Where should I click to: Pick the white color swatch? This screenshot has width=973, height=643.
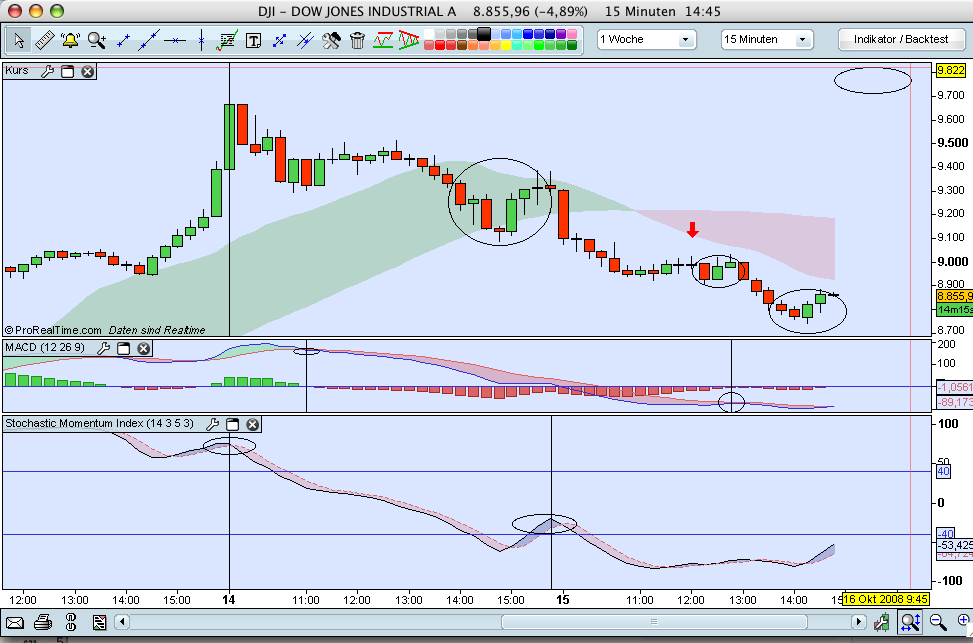429,34
